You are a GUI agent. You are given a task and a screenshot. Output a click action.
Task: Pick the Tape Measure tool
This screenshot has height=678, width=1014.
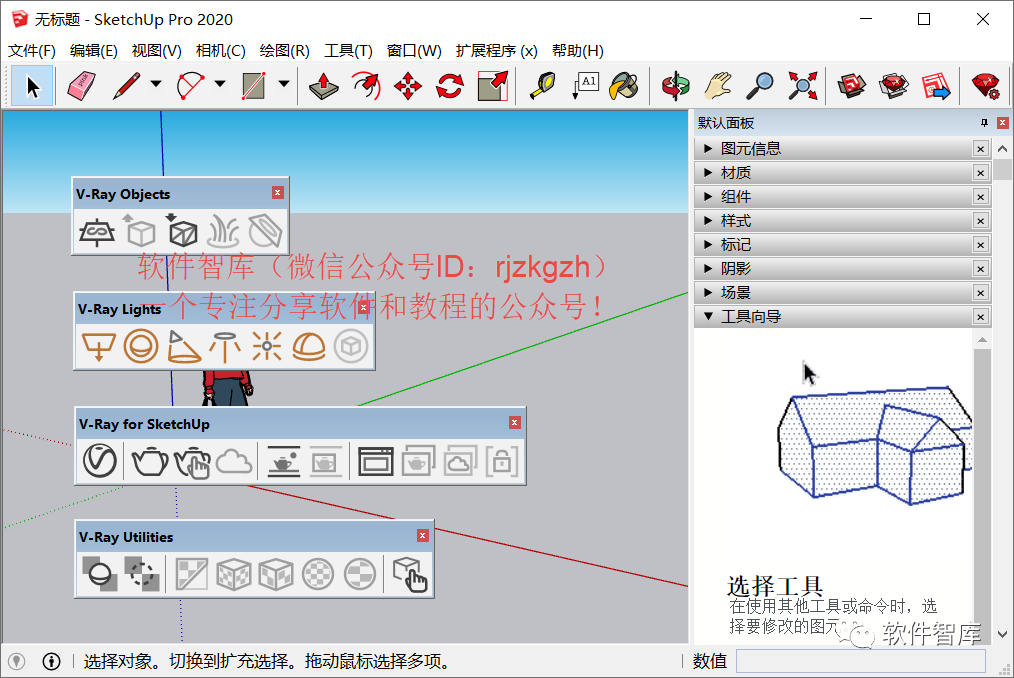coord(543,85)
